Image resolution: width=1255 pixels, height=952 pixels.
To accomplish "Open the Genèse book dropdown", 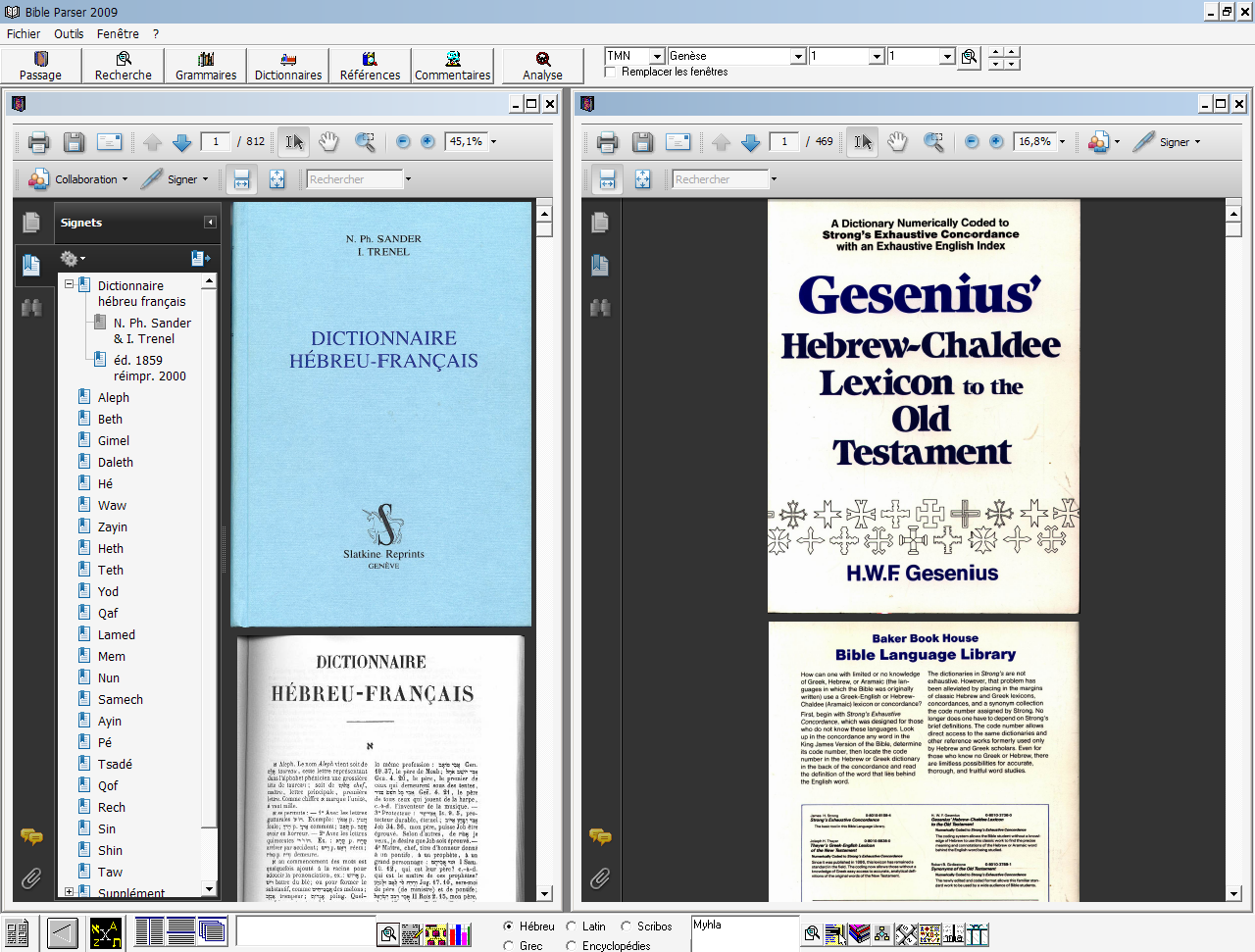I will pos(798,57).
